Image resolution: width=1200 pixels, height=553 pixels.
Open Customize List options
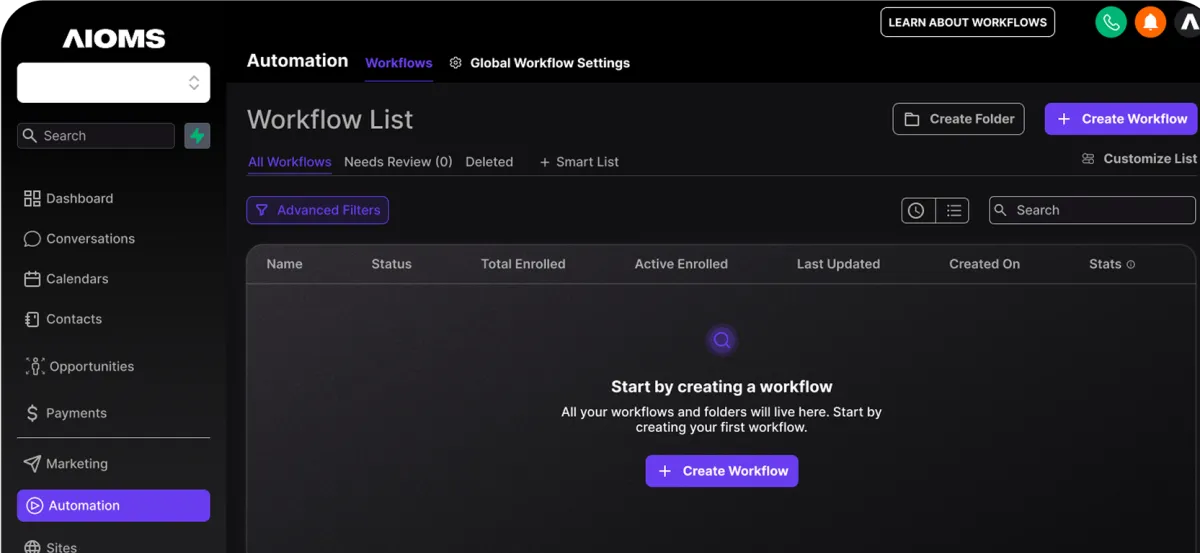click(x=1139, y=159)
